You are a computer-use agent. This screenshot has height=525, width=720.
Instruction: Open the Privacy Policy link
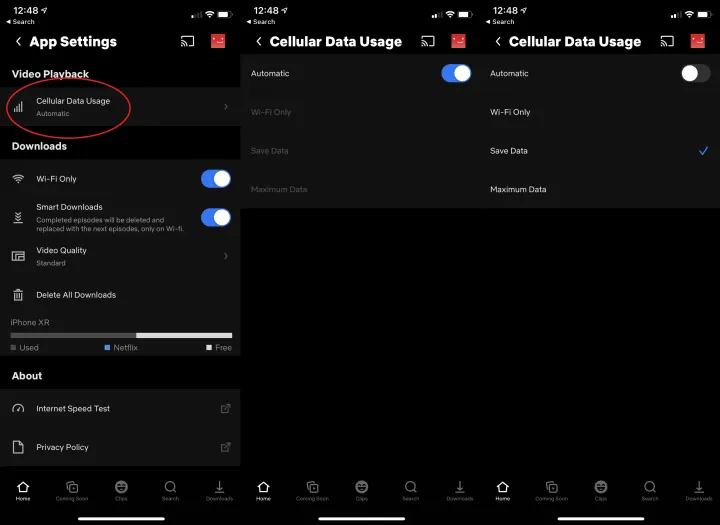click(x=62, y=447)
